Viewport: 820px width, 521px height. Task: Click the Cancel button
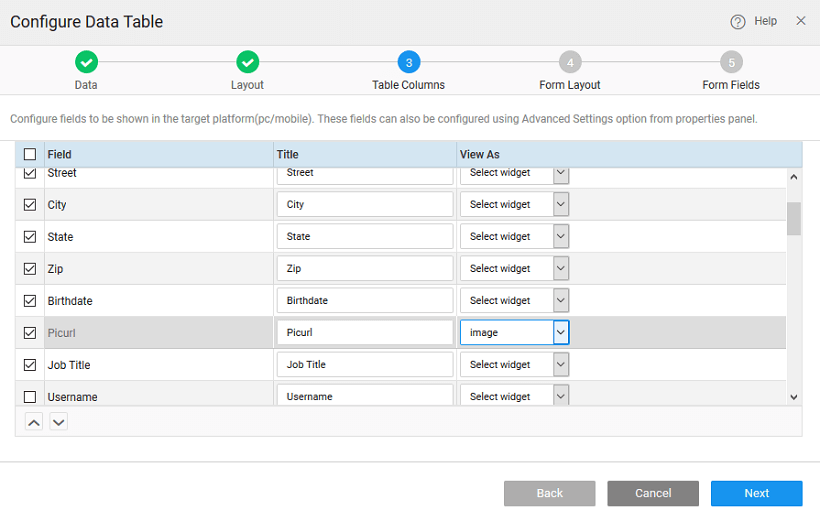[x=653, y=493]
